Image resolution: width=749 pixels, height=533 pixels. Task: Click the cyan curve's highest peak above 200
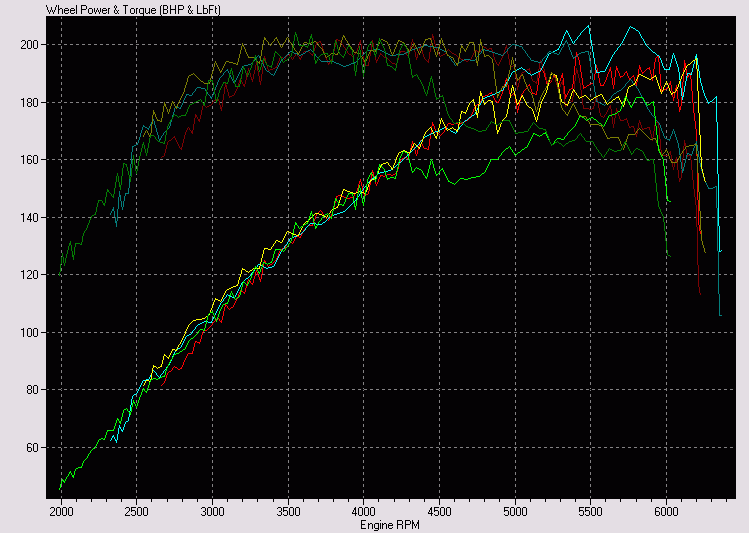[630, 27]
